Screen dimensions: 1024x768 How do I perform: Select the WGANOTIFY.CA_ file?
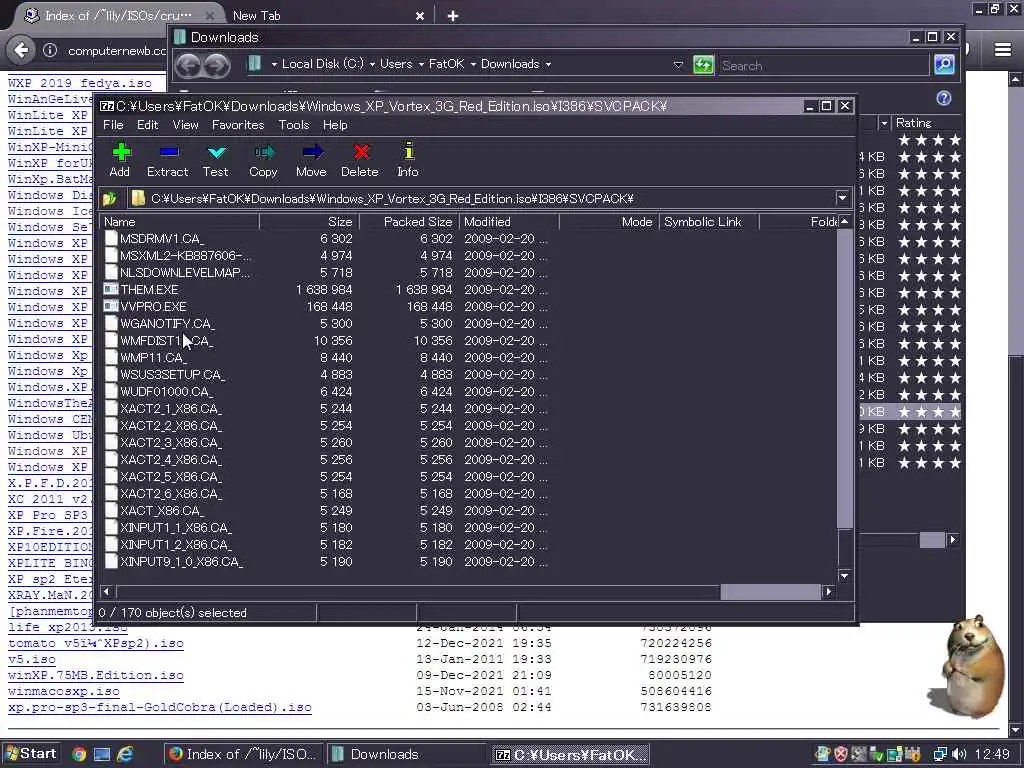[x=167, y=323]
